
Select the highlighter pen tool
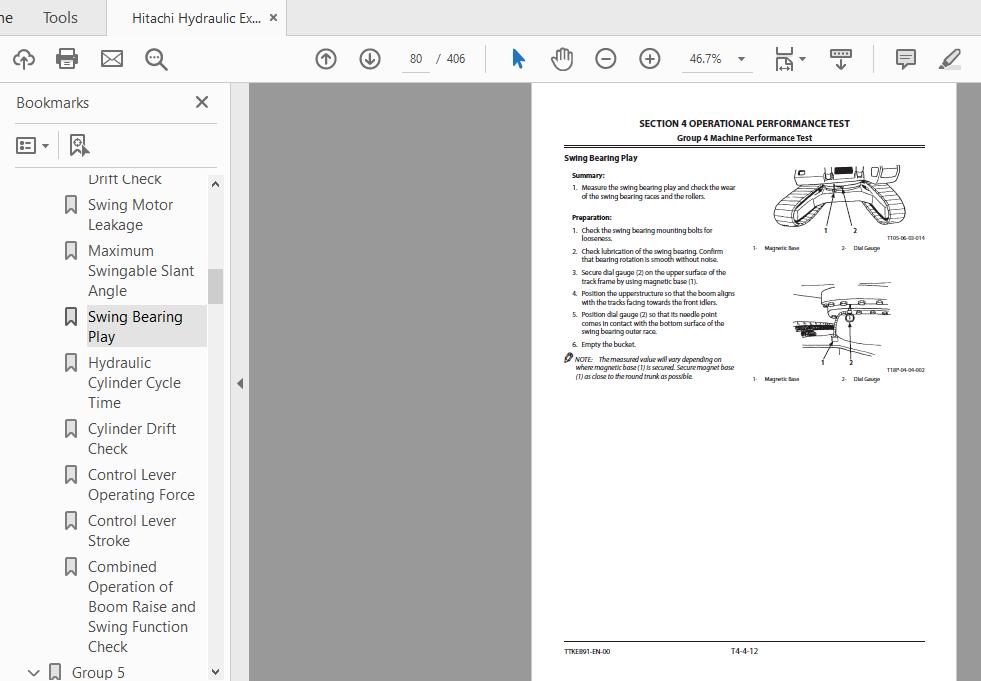[950, 59]
